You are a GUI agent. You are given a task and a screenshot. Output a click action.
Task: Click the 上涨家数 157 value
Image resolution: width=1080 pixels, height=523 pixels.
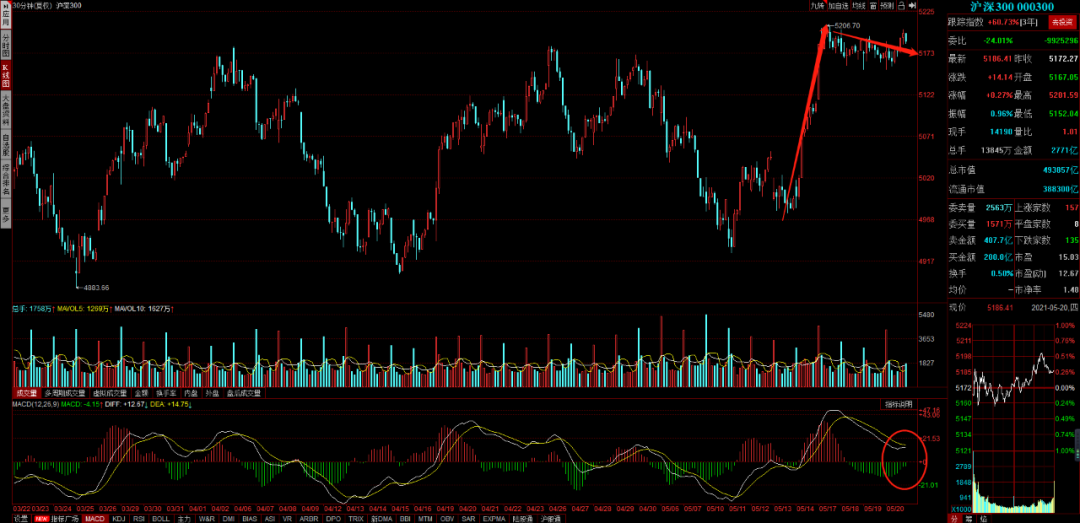coord(1070,207)
